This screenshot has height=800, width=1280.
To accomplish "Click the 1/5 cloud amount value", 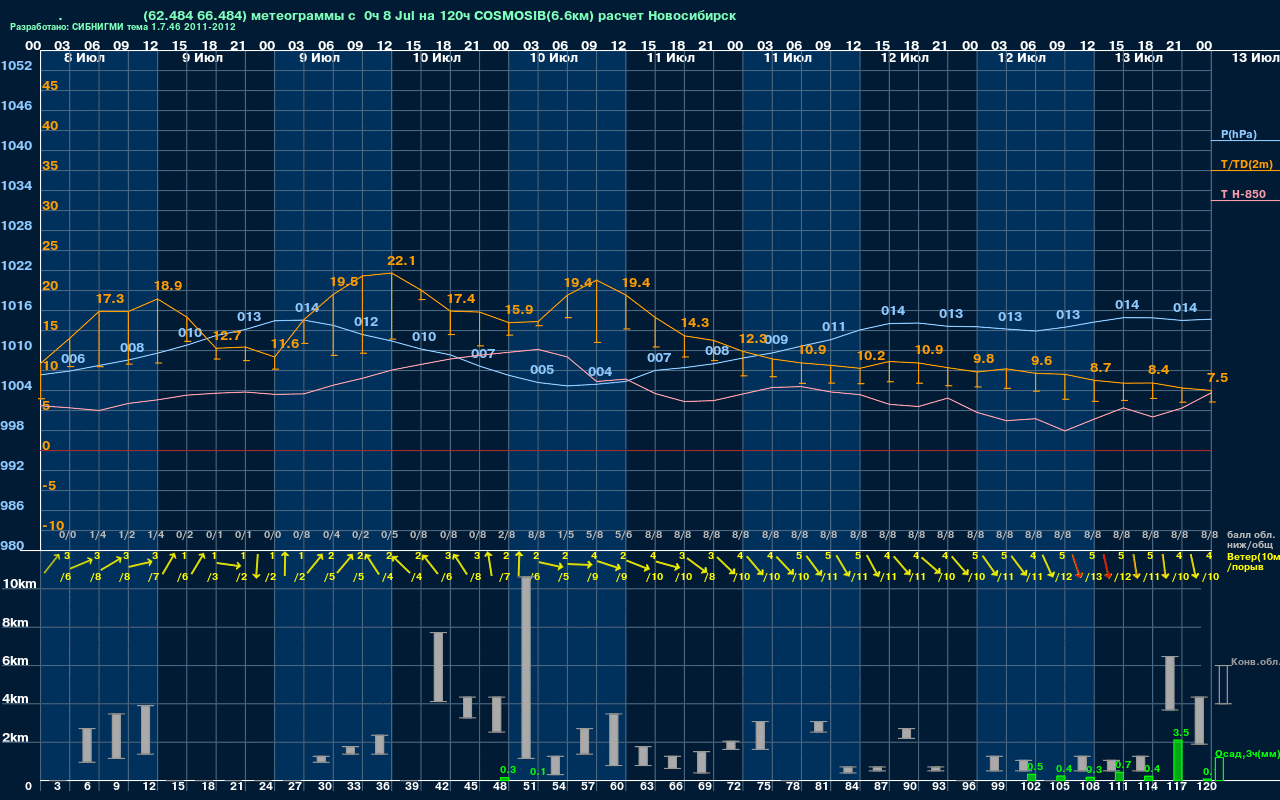I will tap(566, 535).
